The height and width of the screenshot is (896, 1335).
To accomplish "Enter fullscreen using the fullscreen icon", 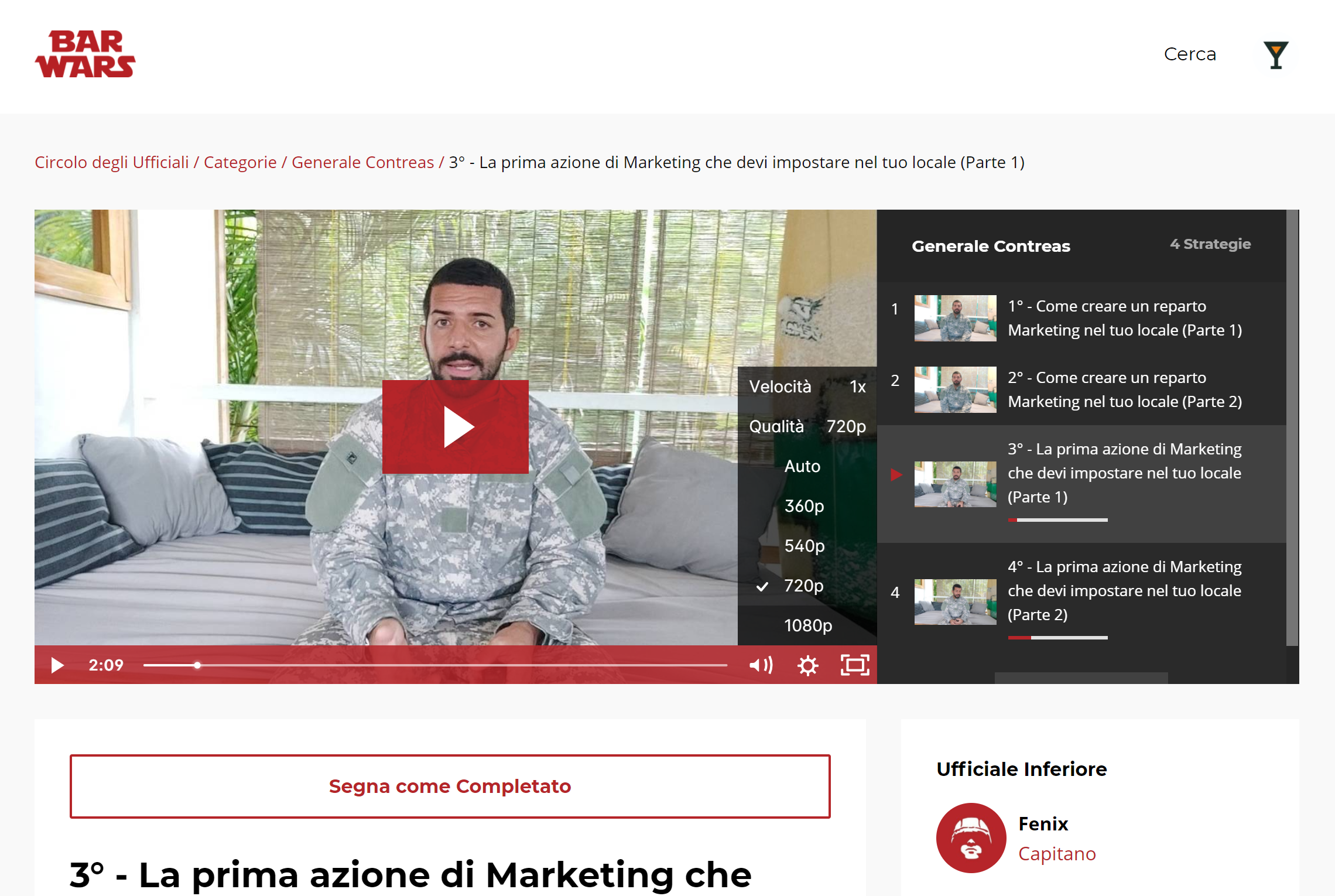I will 855,665.
